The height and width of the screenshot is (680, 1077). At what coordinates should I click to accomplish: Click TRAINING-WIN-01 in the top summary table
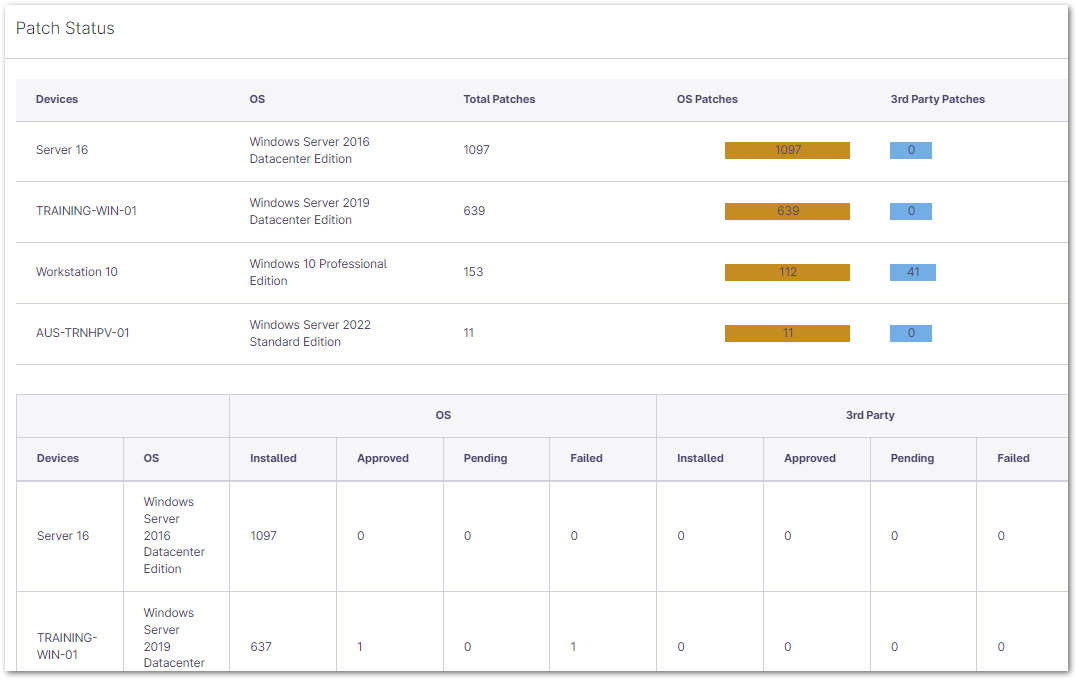point(86,211)
